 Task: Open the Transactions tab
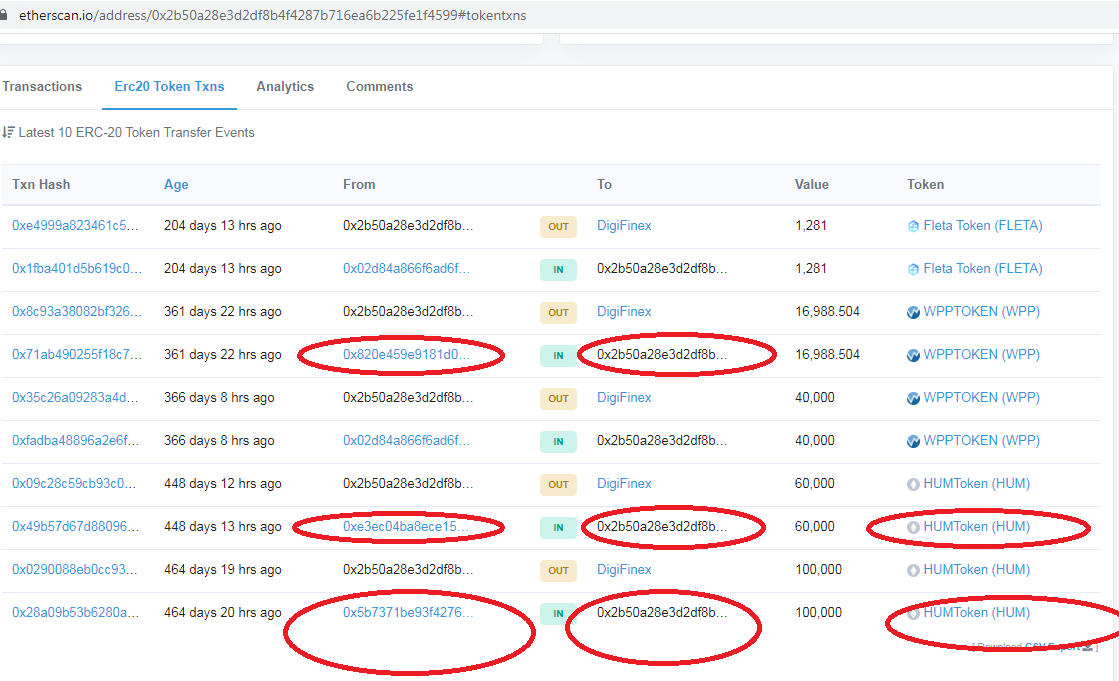tap(42, 86)
